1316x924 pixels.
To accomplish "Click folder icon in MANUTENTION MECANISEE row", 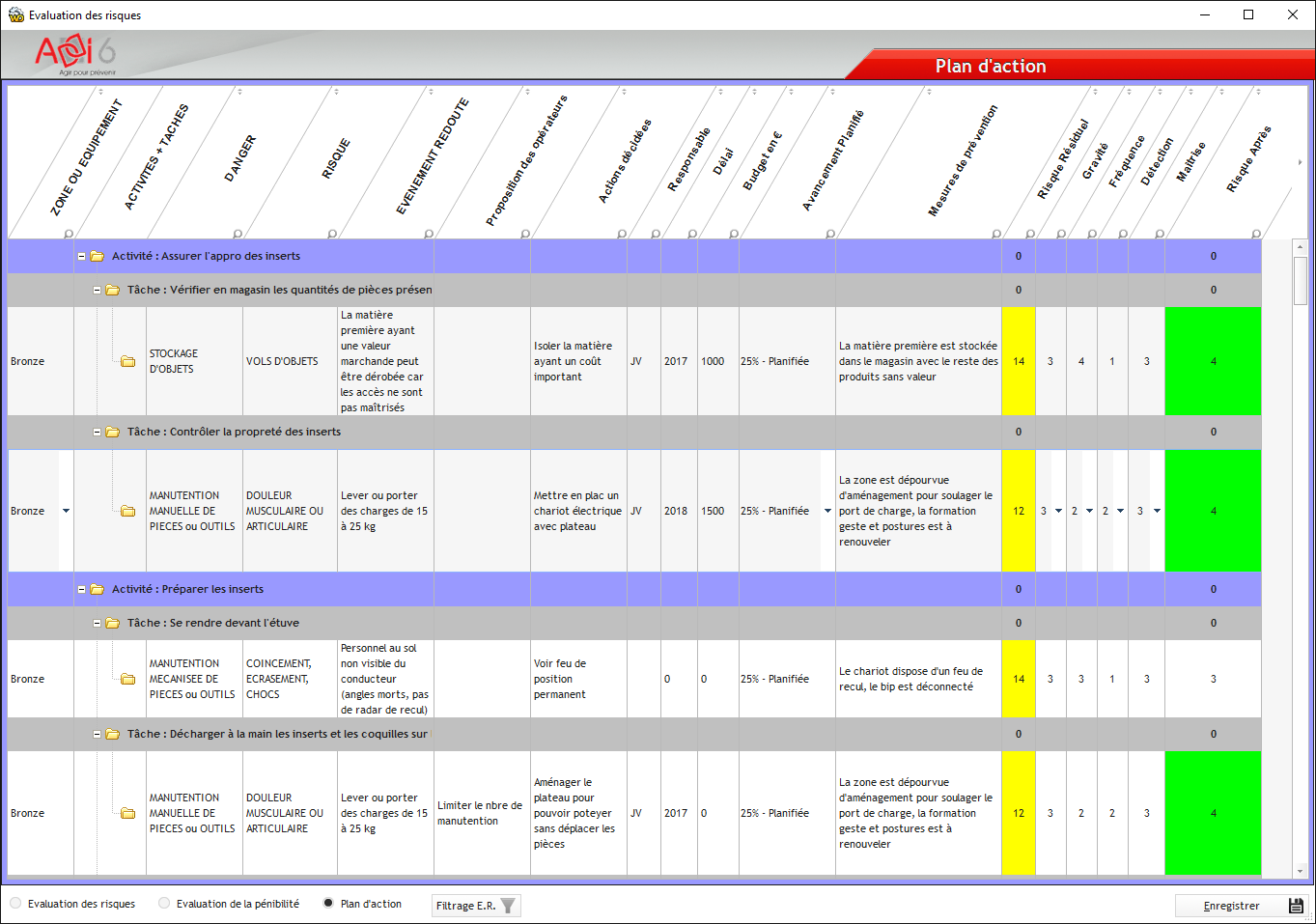I will [128, 680].
